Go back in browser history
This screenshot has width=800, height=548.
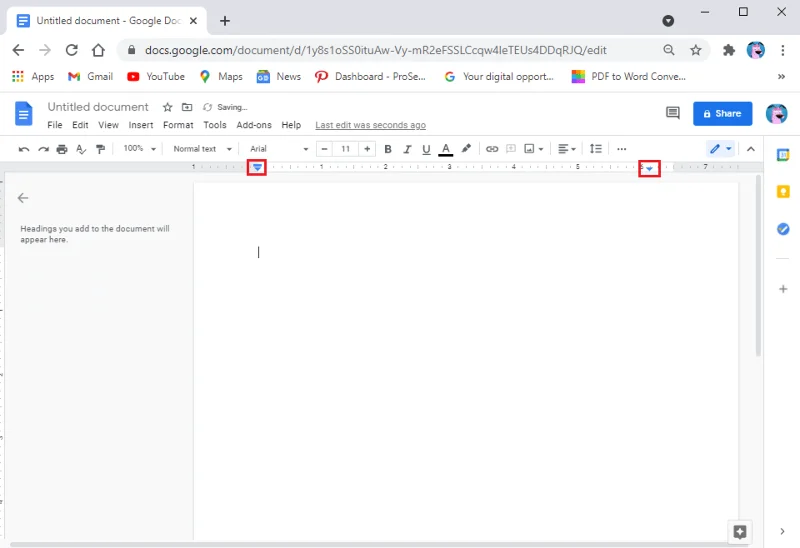tap(18, 50)
